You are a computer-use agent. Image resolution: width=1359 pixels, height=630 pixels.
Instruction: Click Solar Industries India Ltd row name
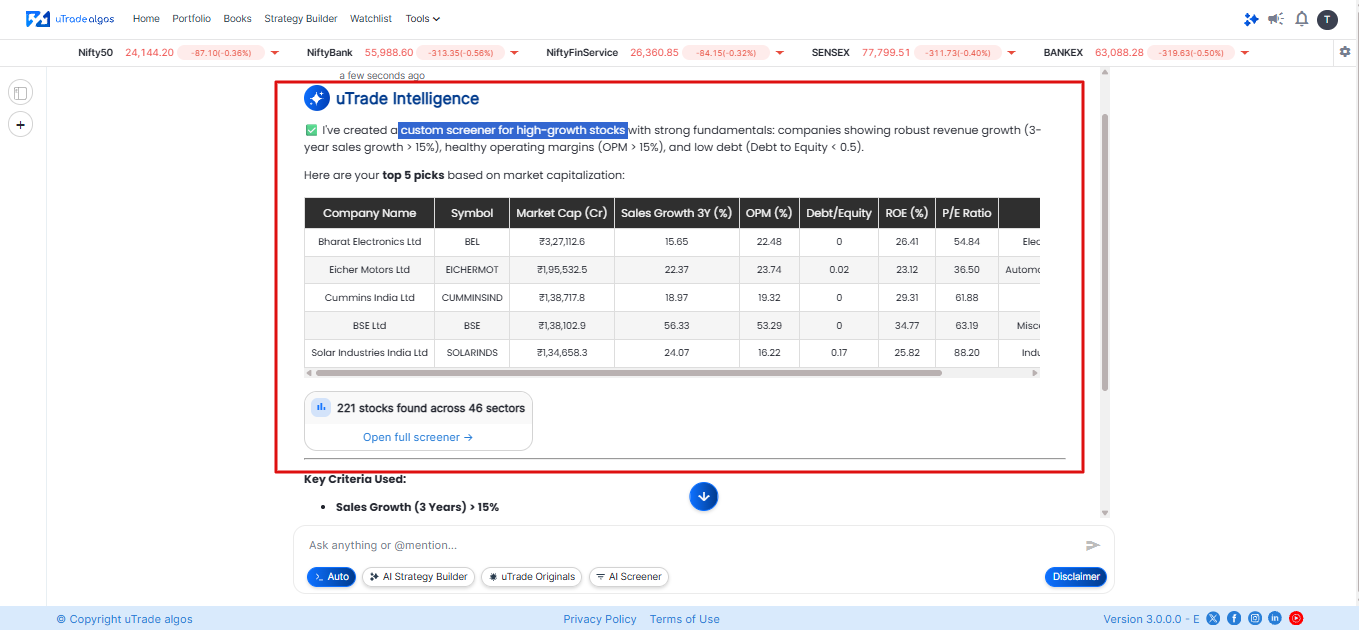coord(370,352)
